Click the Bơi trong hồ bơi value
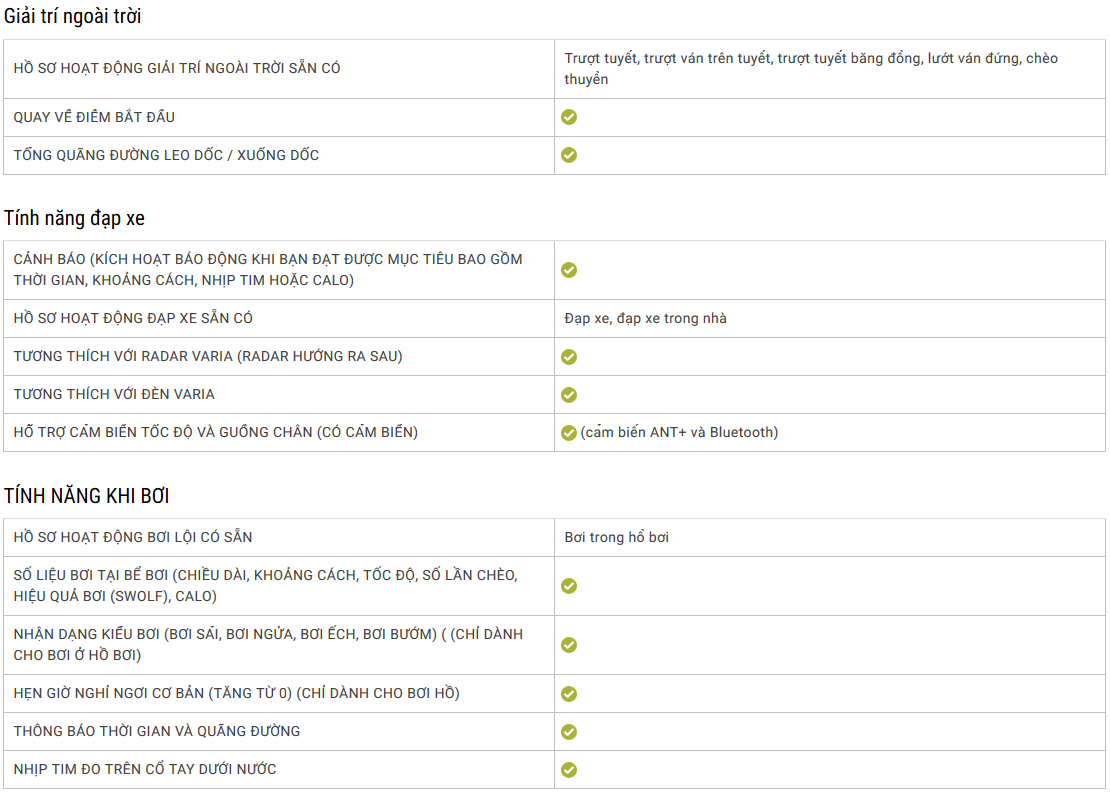 click(x=616, y=537)
